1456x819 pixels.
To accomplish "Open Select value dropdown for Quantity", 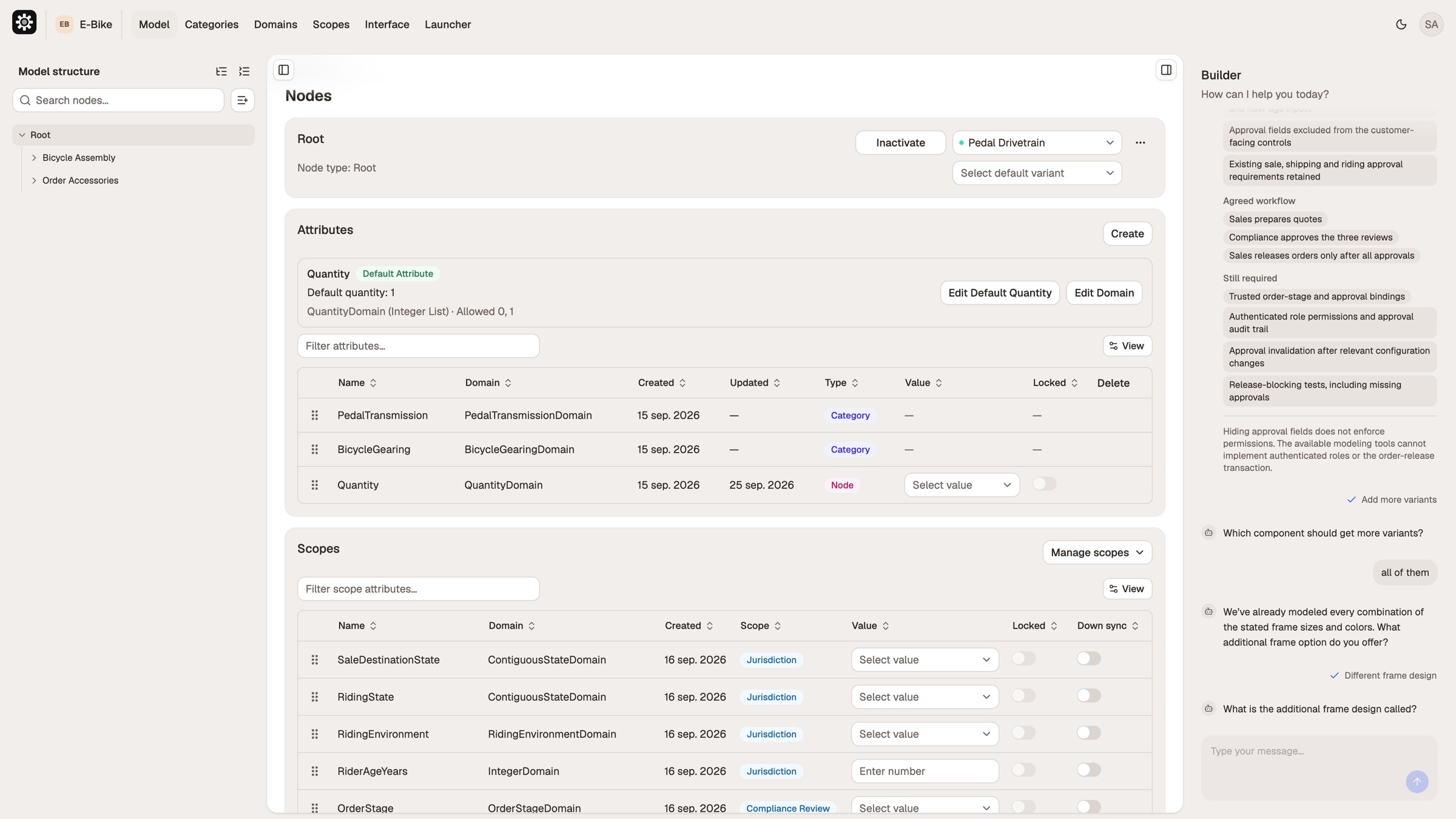I will tap(962, 485).
